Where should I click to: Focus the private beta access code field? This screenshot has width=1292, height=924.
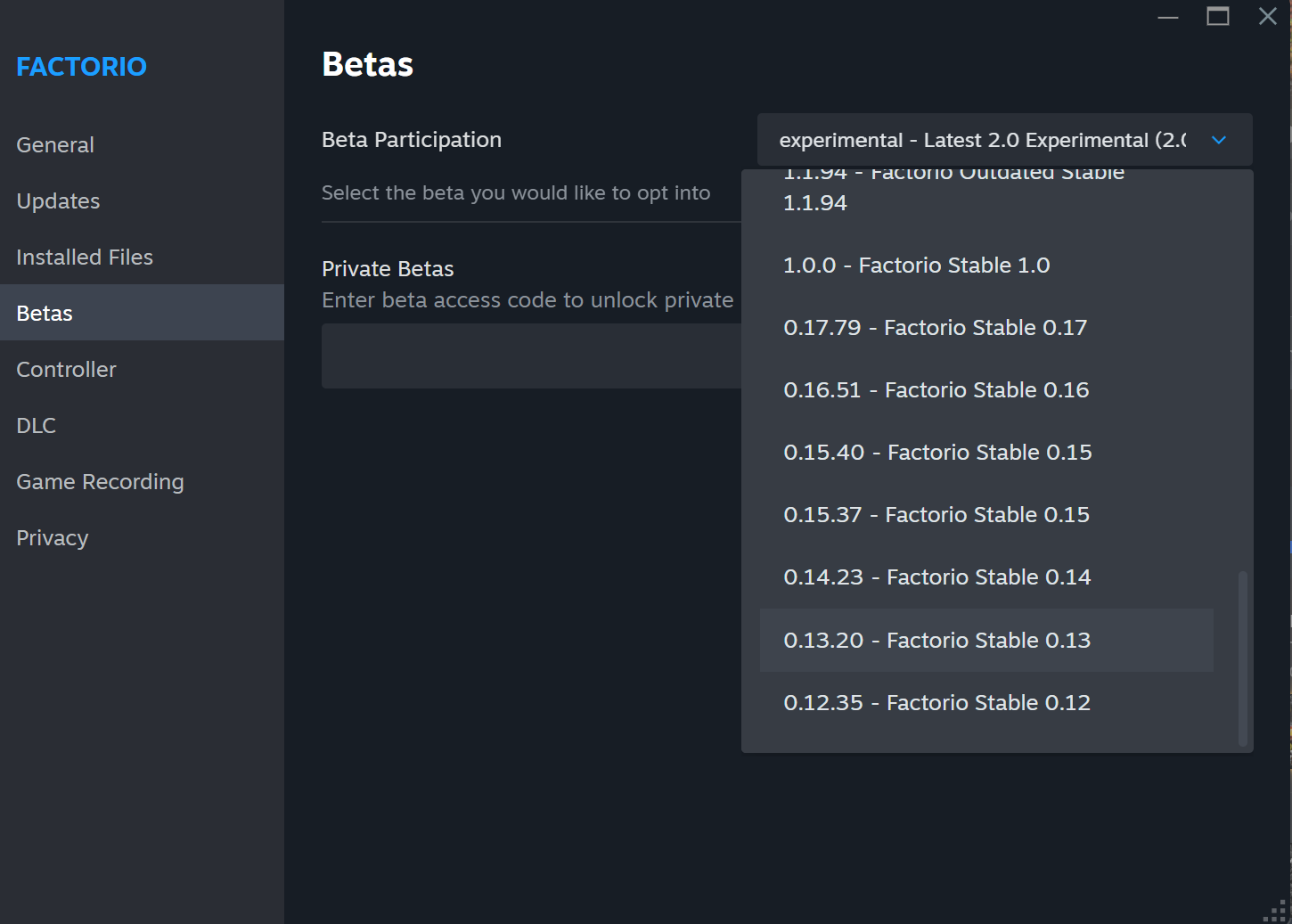pos(531,356)
